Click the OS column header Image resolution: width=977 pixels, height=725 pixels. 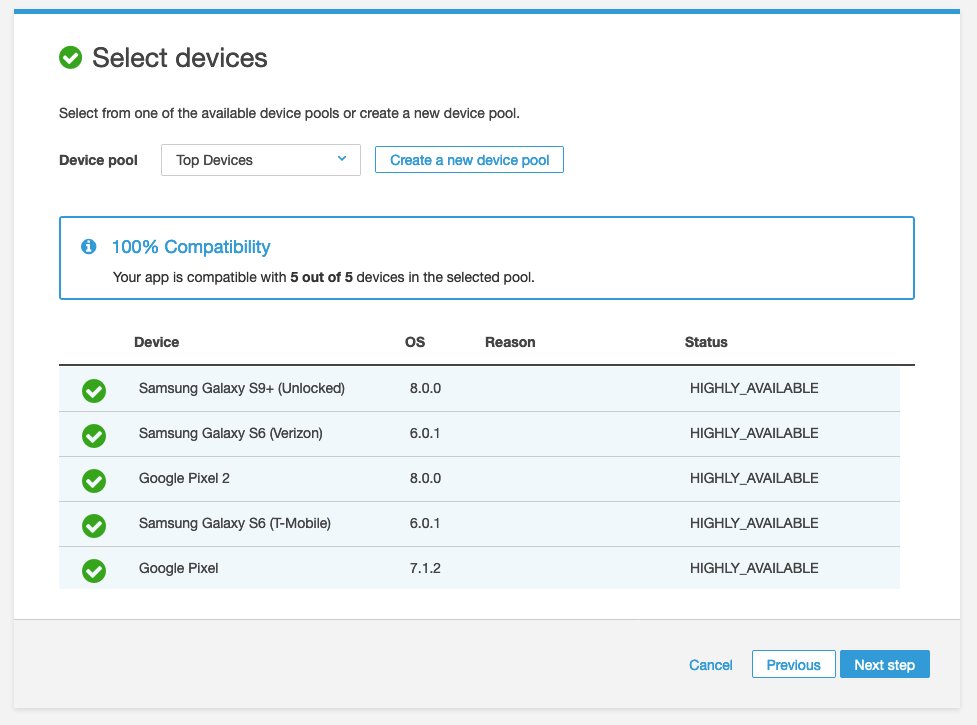tap(415, 342)
